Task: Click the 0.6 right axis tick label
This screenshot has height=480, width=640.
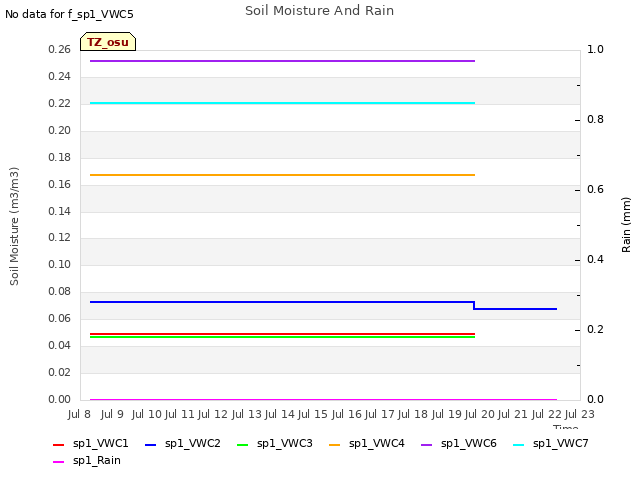Action: pyautogui.click(x=596, y=189)
